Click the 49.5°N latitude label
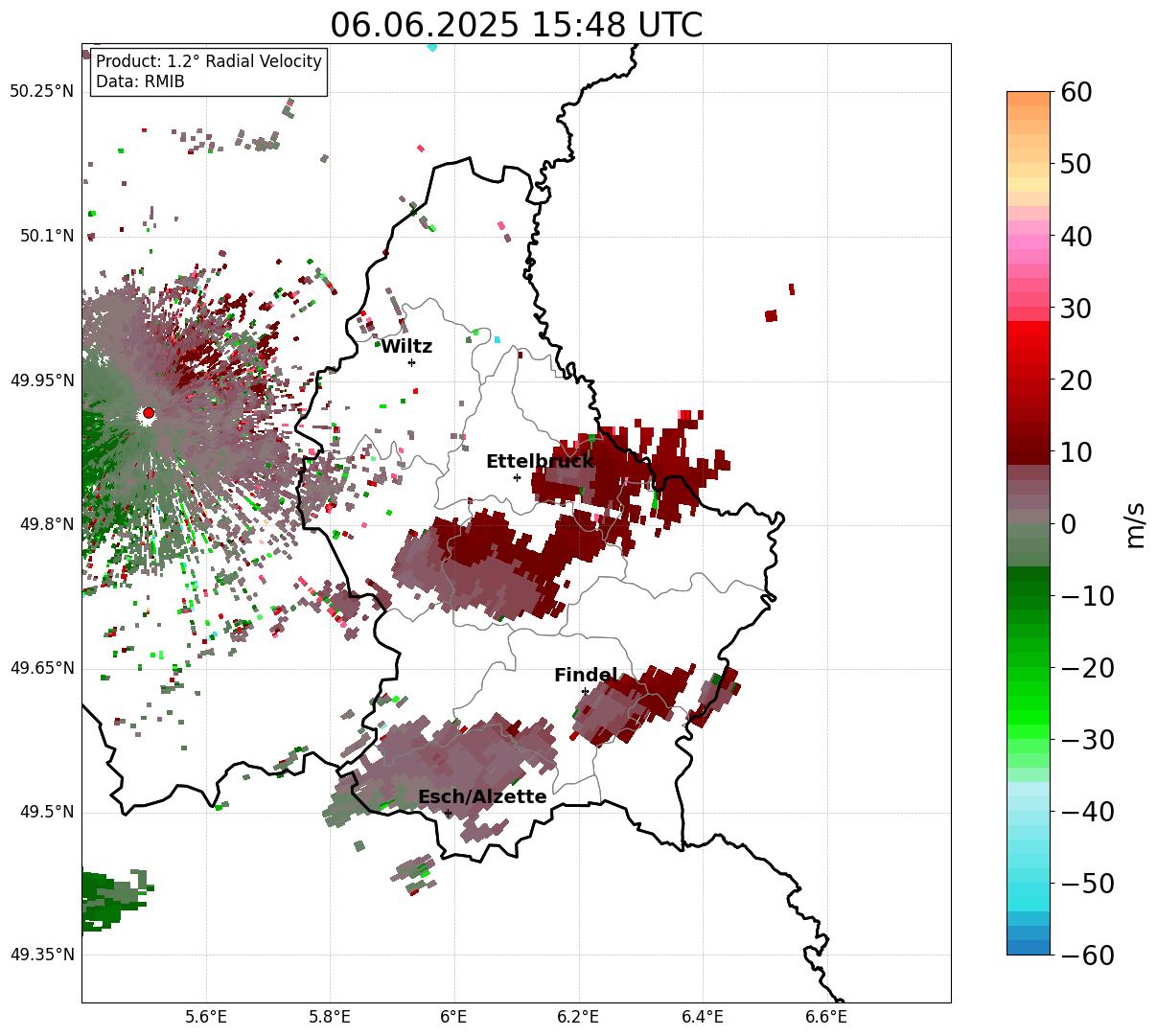Screen dimensions: 1157x1036 (x=46, y=812)
